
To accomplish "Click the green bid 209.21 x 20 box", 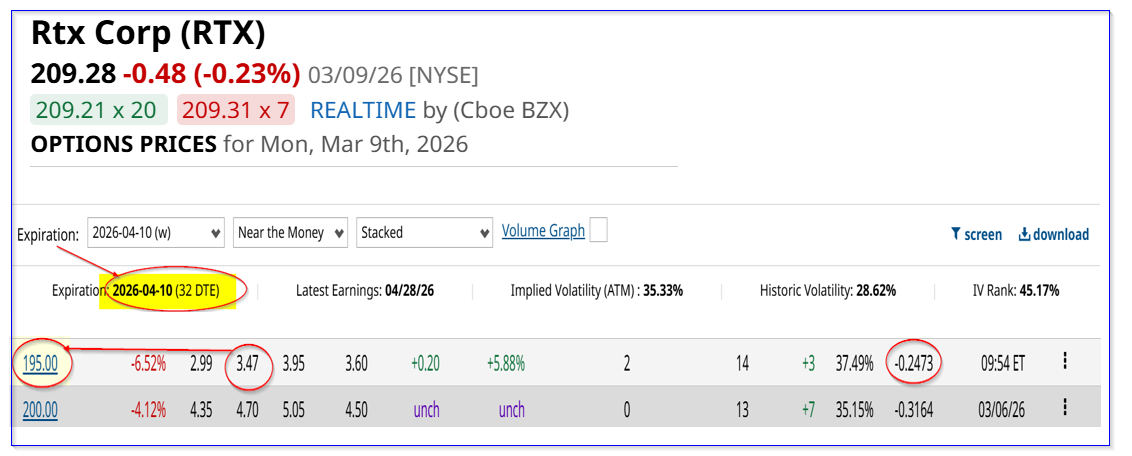I will pyautogui.click(x=95, y=110).
